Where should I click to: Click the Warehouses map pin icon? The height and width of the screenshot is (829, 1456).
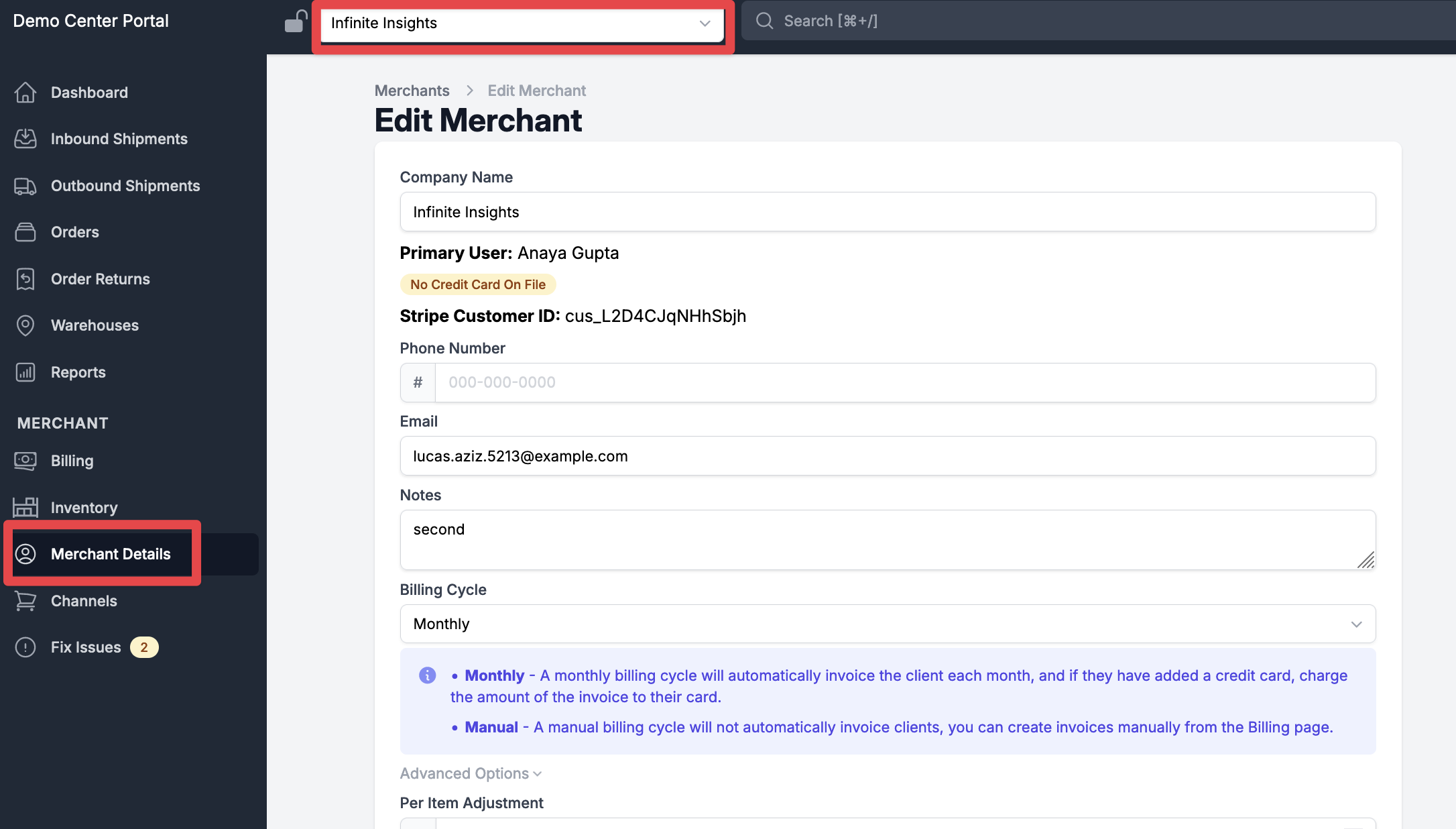click(25, 325)
